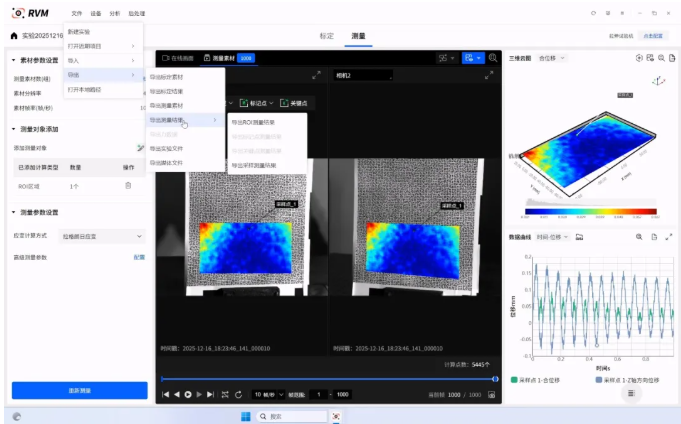This screenshot has width=681, height=424.
Task: Open the 应变计算方式 dropdown
Action: pos(105,236)
